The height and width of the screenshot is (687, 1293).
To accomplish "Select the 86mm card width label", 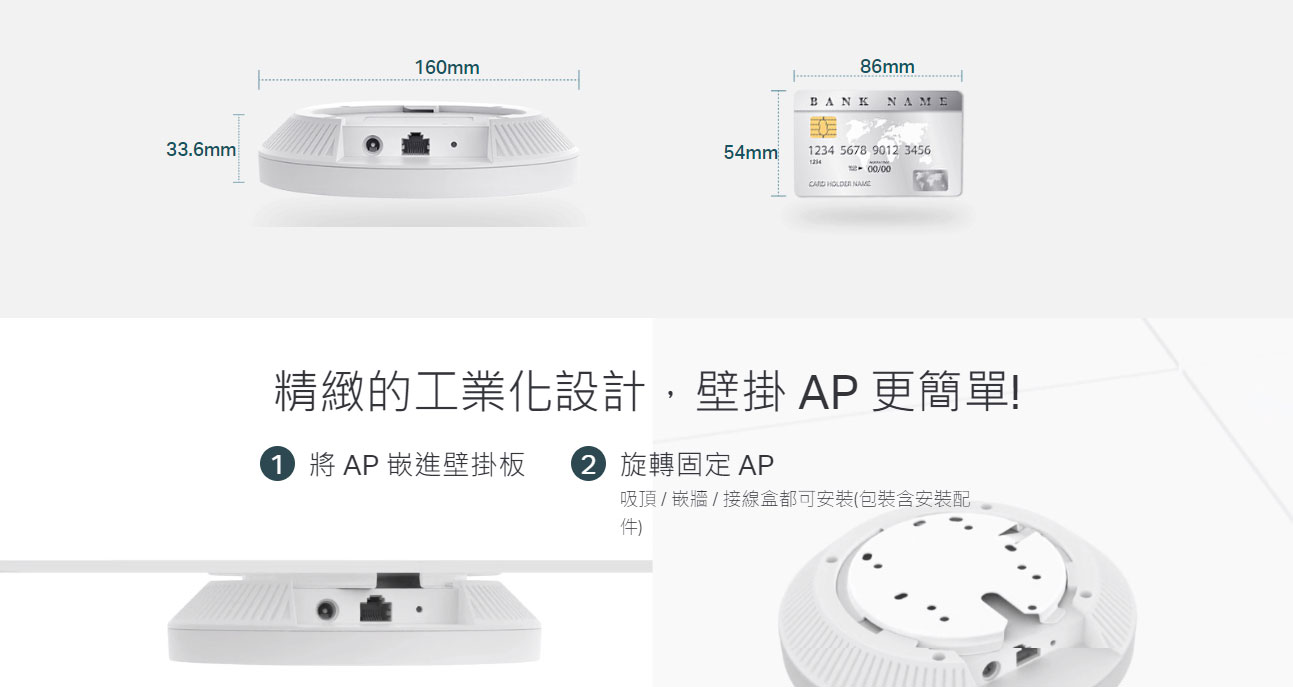I will click(887, 66).
